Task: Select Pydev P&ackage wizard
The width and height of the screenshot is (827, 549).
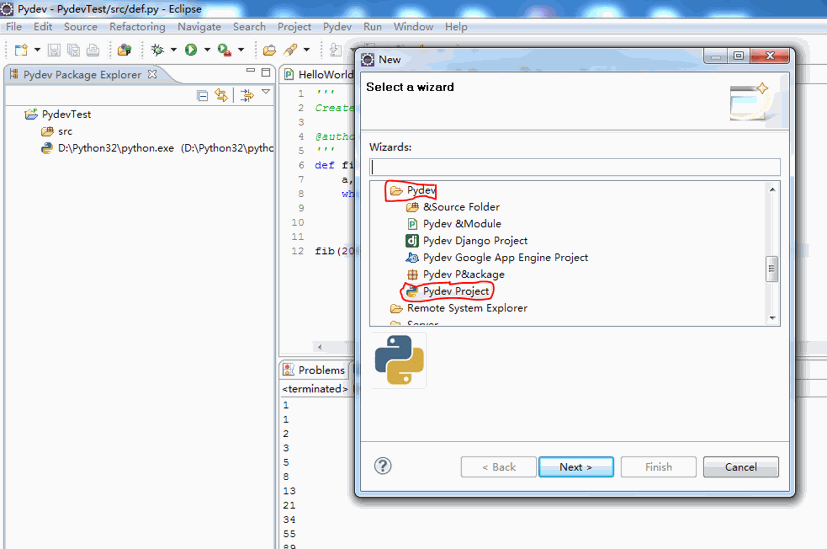Action: [x=455, y=275]
